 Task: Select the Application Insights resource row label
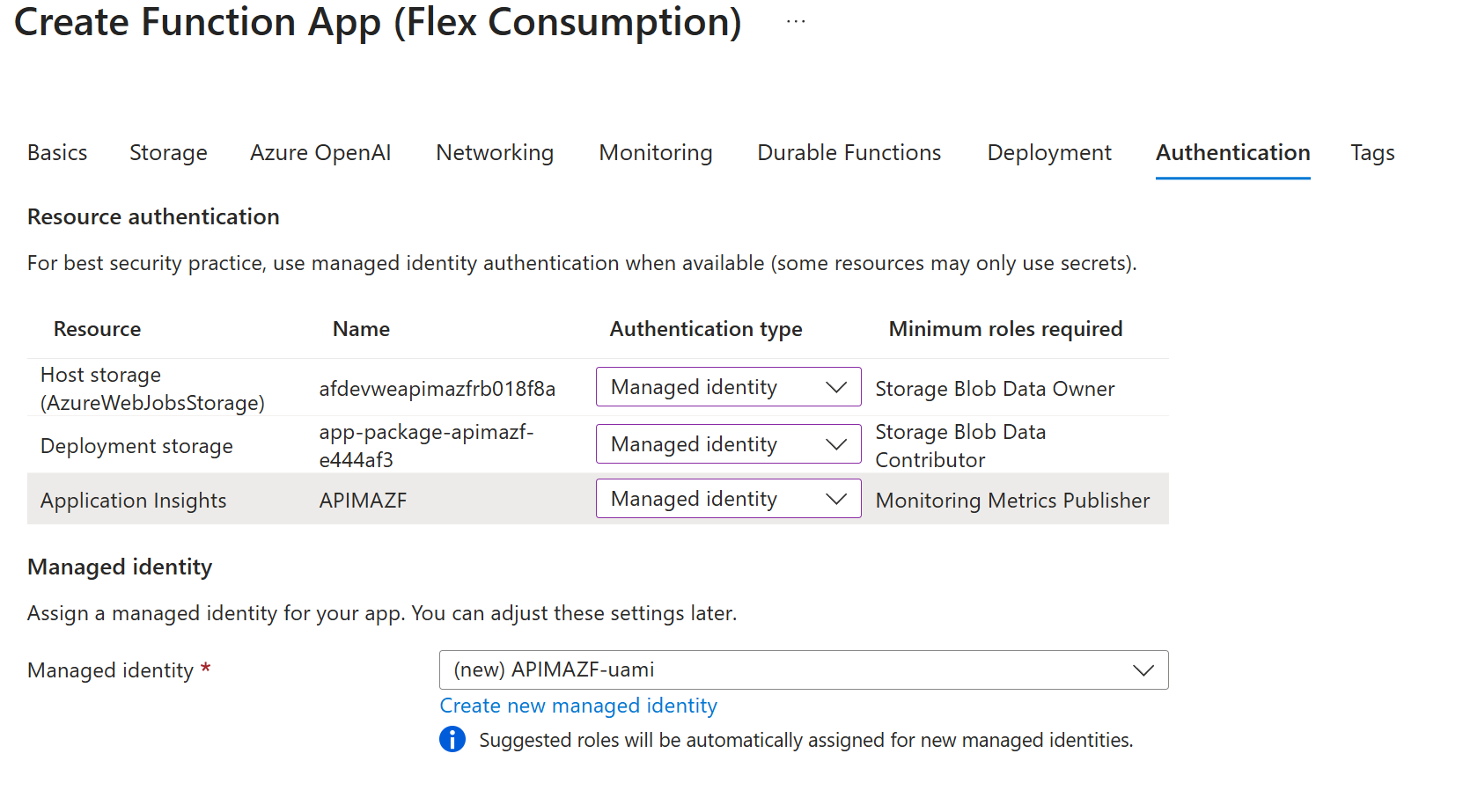click(x=134, y=501)
